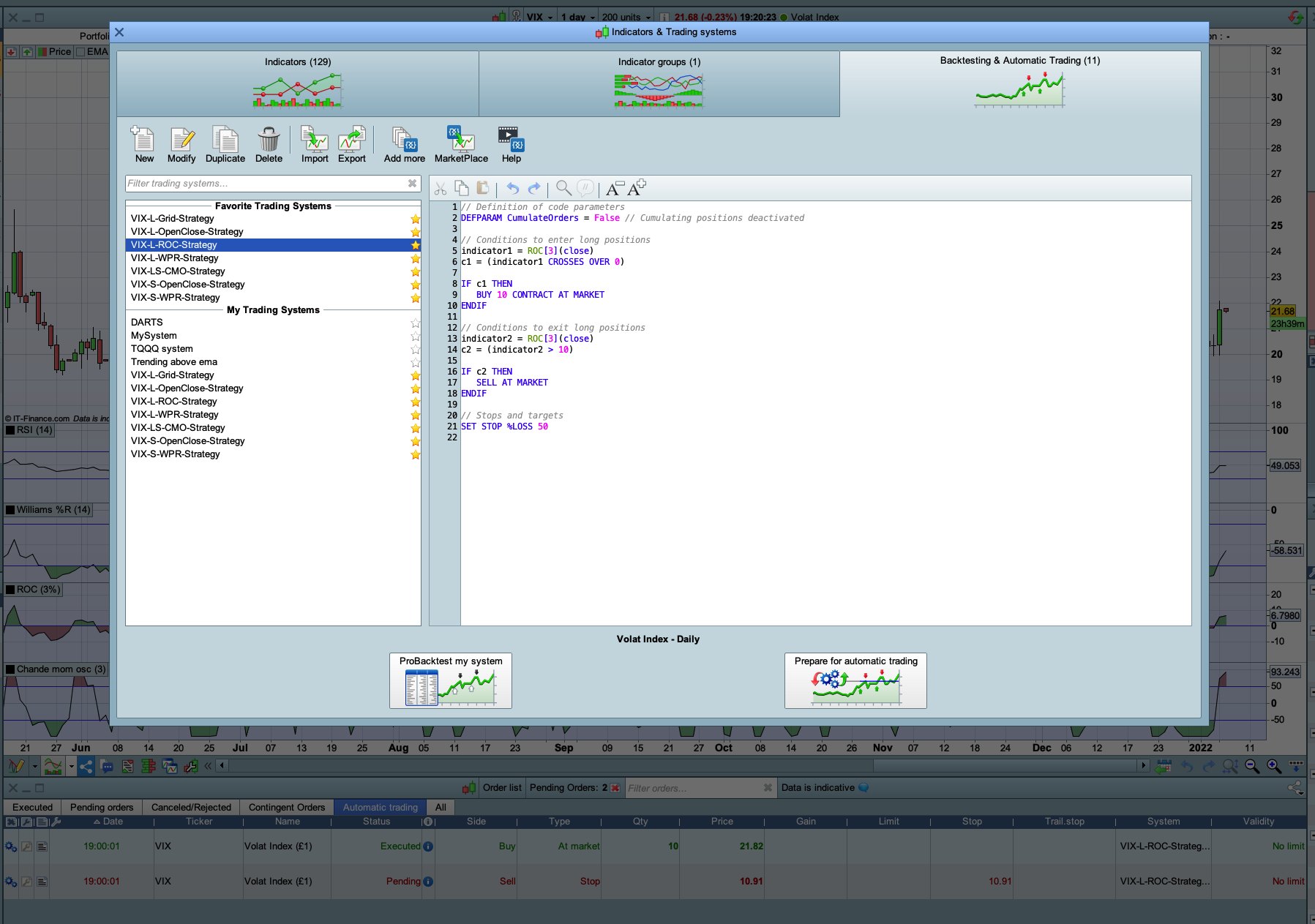
Task: Switch to the Pending orders tab
Action: [x=102, y=807]
